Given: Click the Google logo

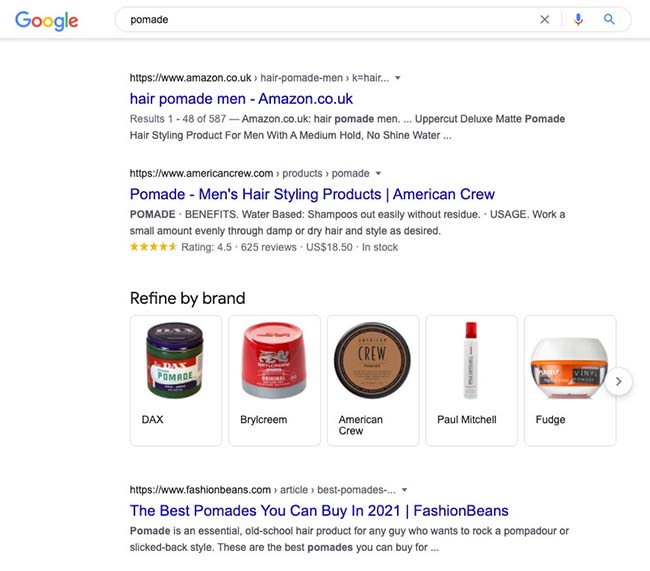Looking at the screenshot, I should [x=46, y=20].
